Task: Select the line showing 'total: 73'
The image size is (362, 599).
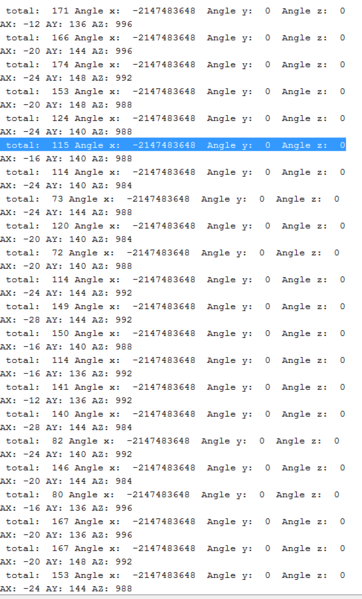Action: (173, 199)
